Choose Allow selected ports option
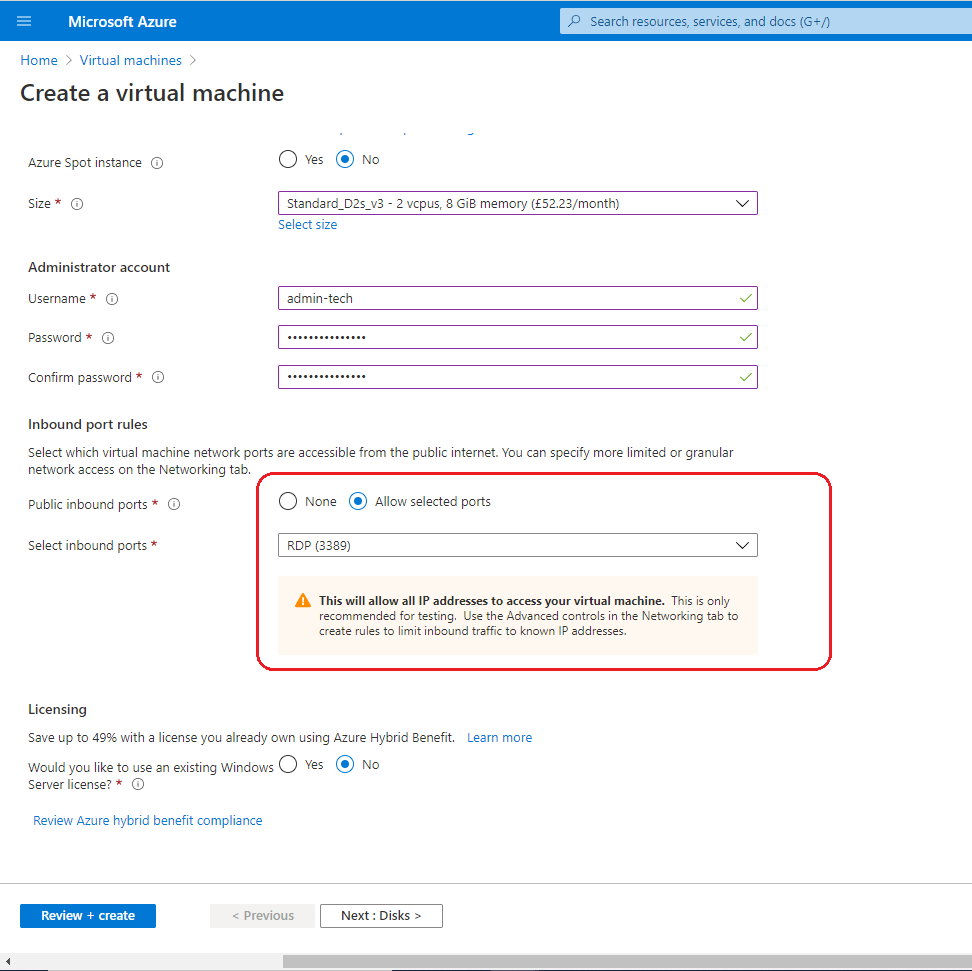The height and width of the screenshot is (971, 972). [358, 501]
